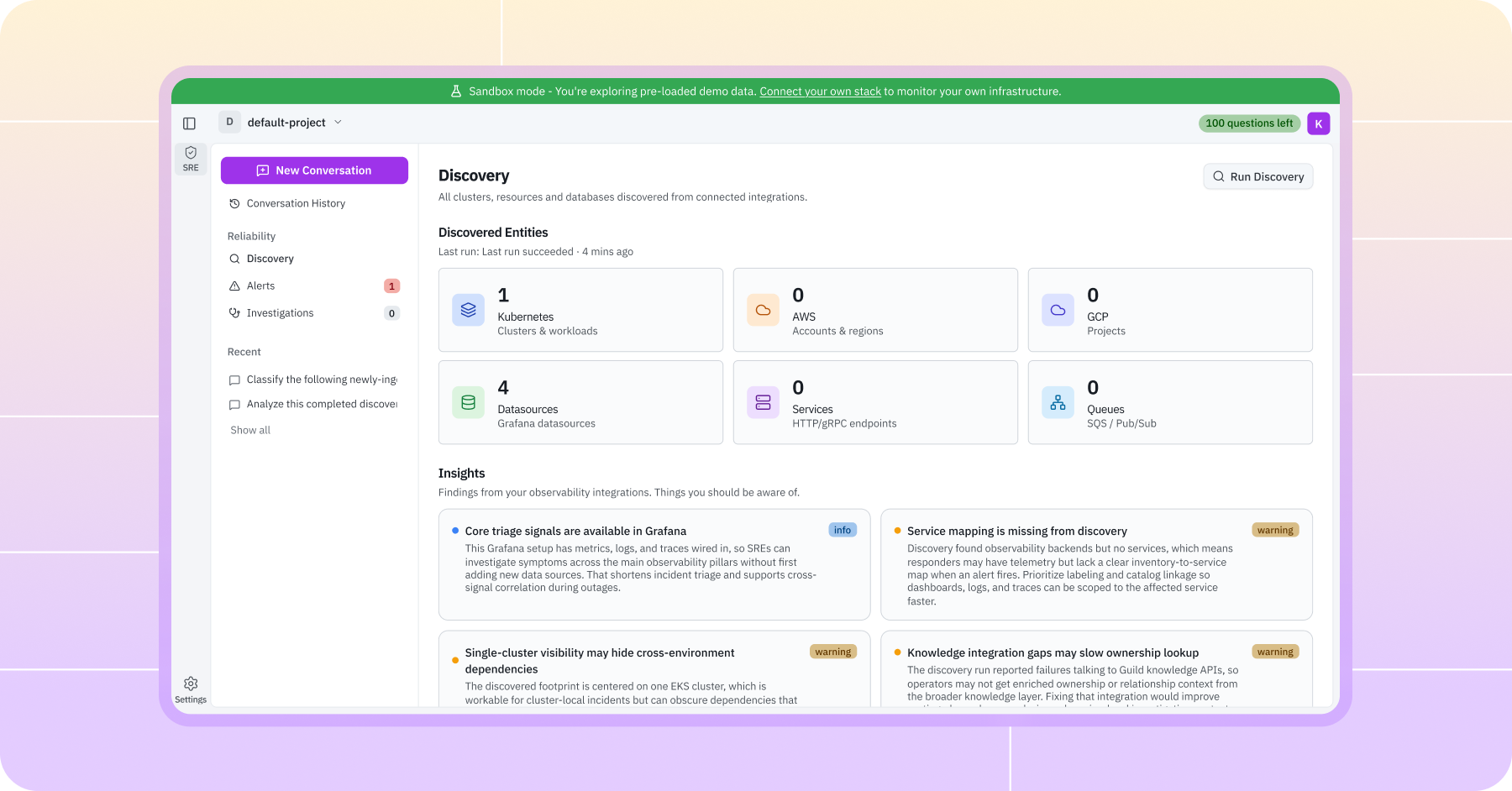Click the Datasources database icon
Image resolution: width=1512 pixels, height=791 pixels.
pos(468,402)
